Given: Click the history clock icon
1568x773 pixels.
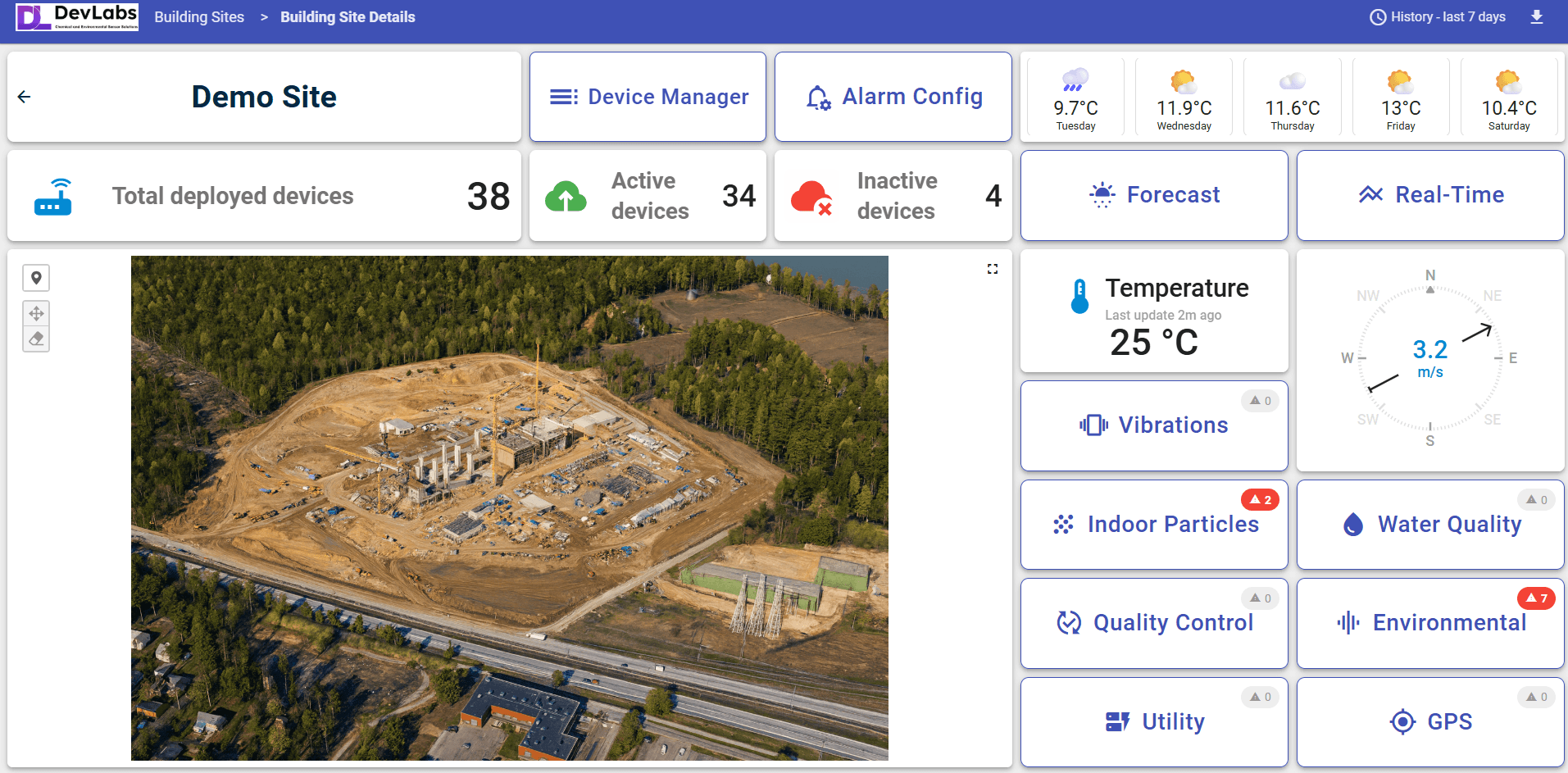Looking at the screenshot, I should point(1378,17).
